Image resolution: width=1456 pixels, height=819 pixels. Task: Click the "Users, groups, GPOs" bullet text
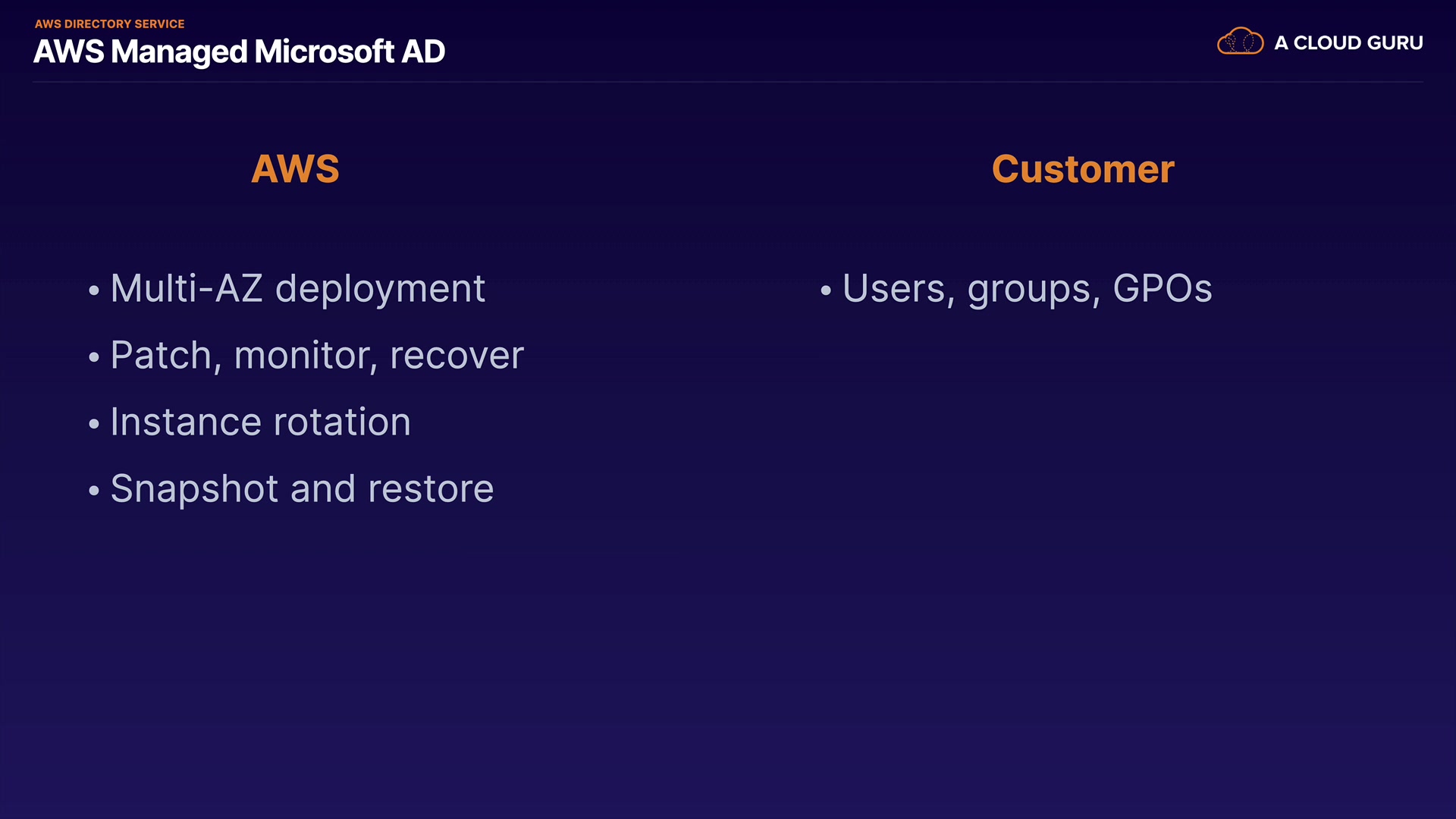[1028, 289]
